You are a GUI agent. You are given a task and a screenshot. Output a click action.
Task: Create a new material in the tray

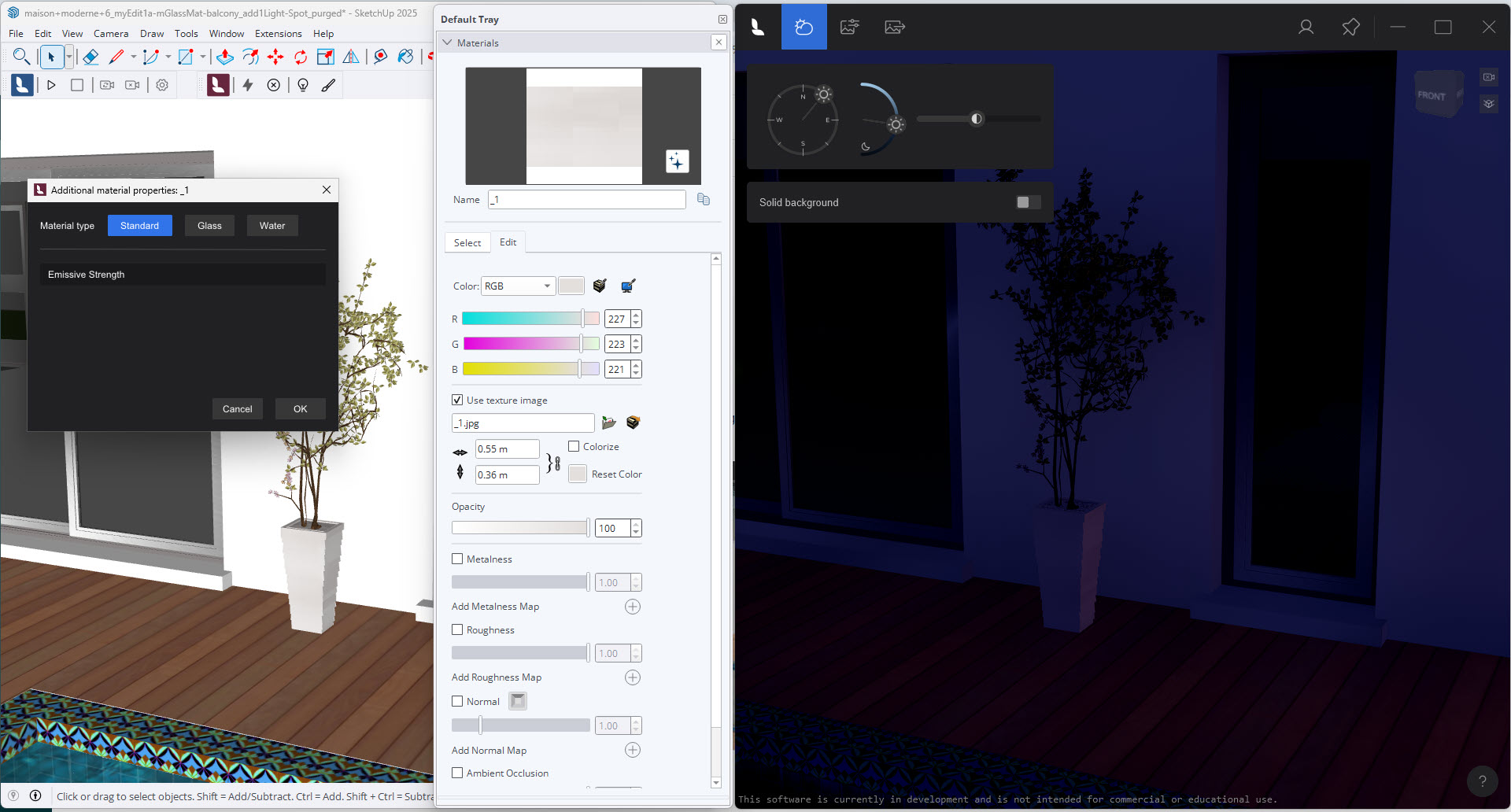tap(677, 161)
